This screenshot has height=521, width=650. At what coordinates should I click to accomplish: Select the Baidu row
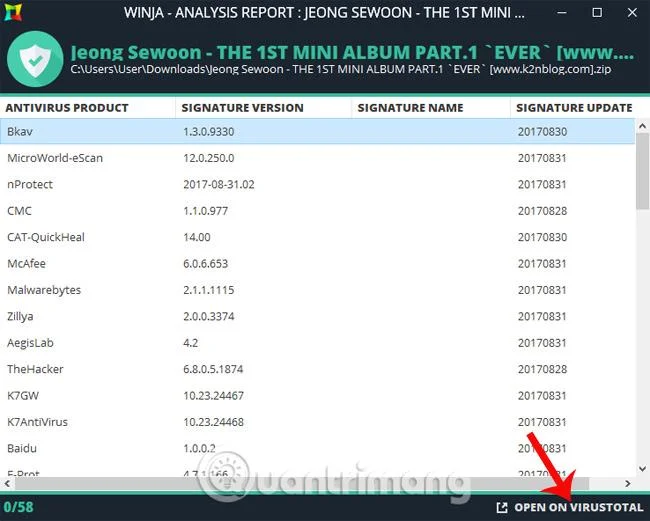[x=317, y=448]
